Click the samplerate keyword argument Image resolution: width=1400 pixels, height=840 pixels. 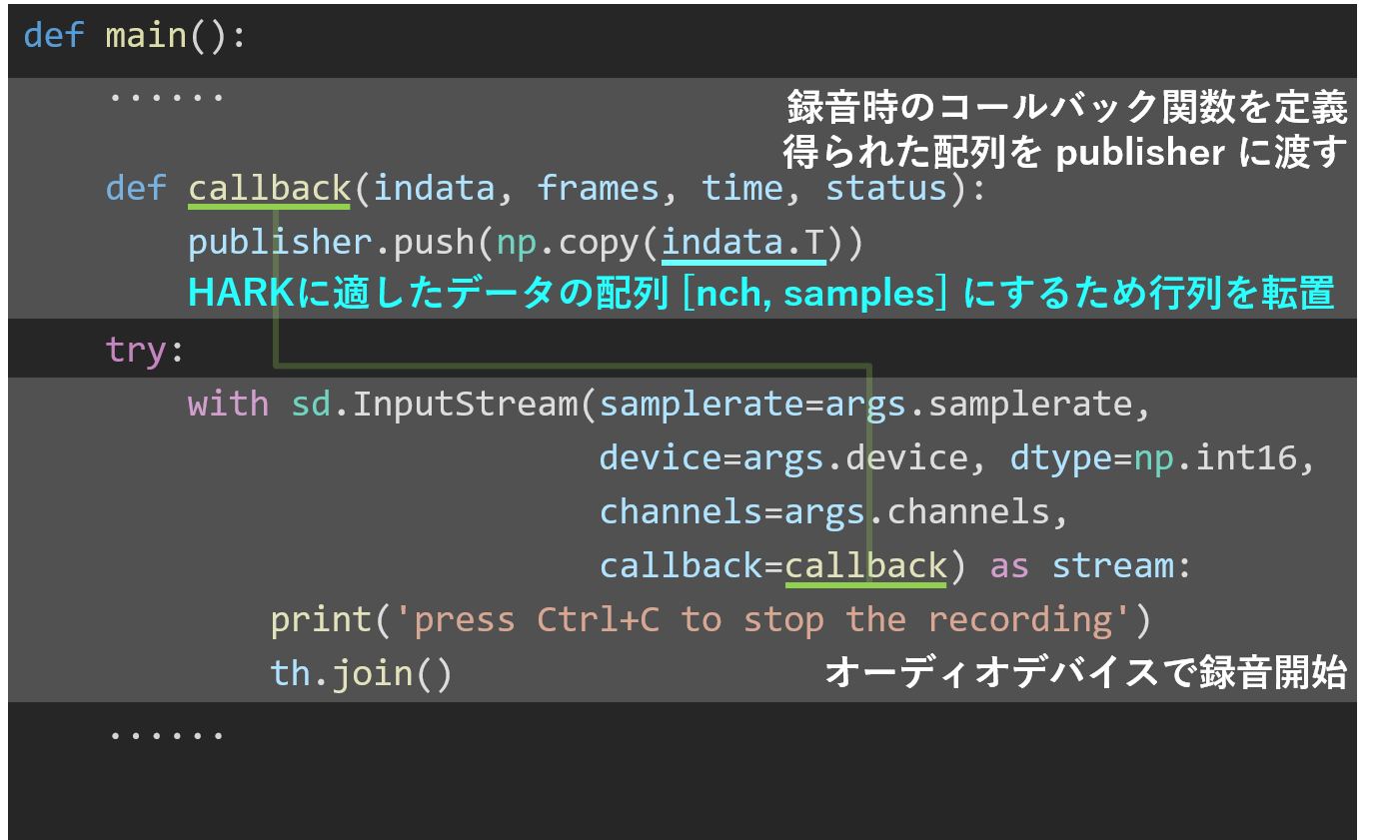pos(700,404)
